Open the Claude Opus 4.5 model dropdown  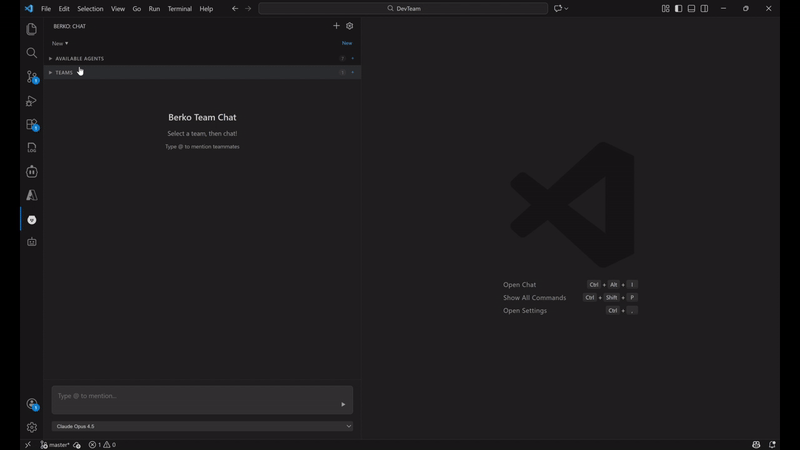[202, 426]
